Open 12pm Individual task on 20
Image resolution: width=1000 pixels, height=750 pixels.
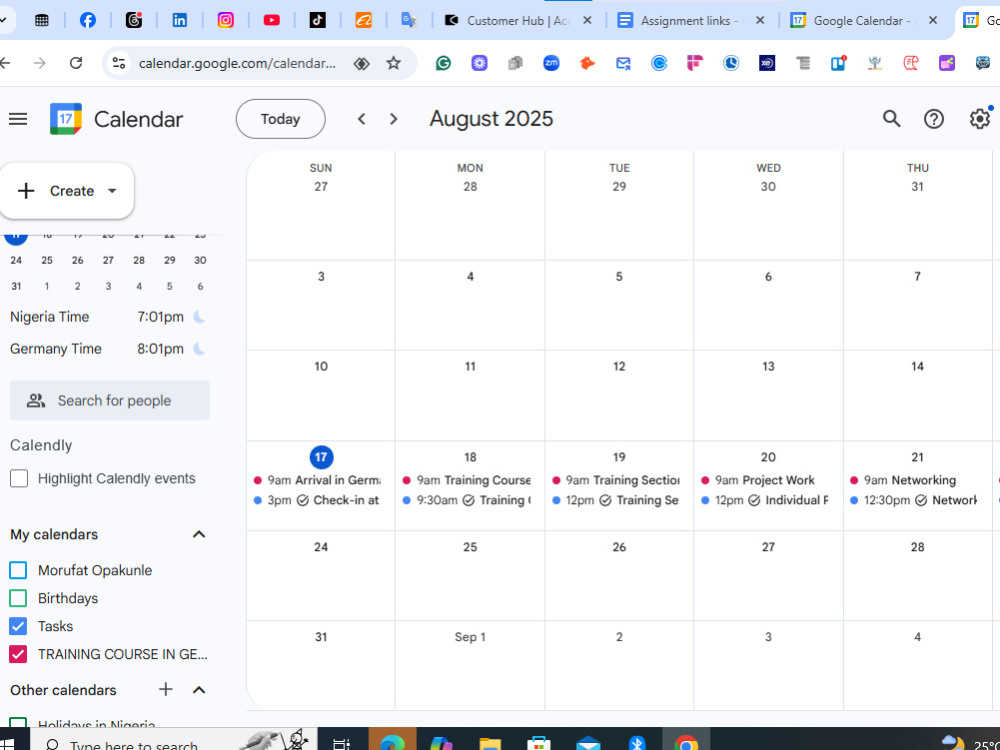pyautogui.click(x=765, y=501)
